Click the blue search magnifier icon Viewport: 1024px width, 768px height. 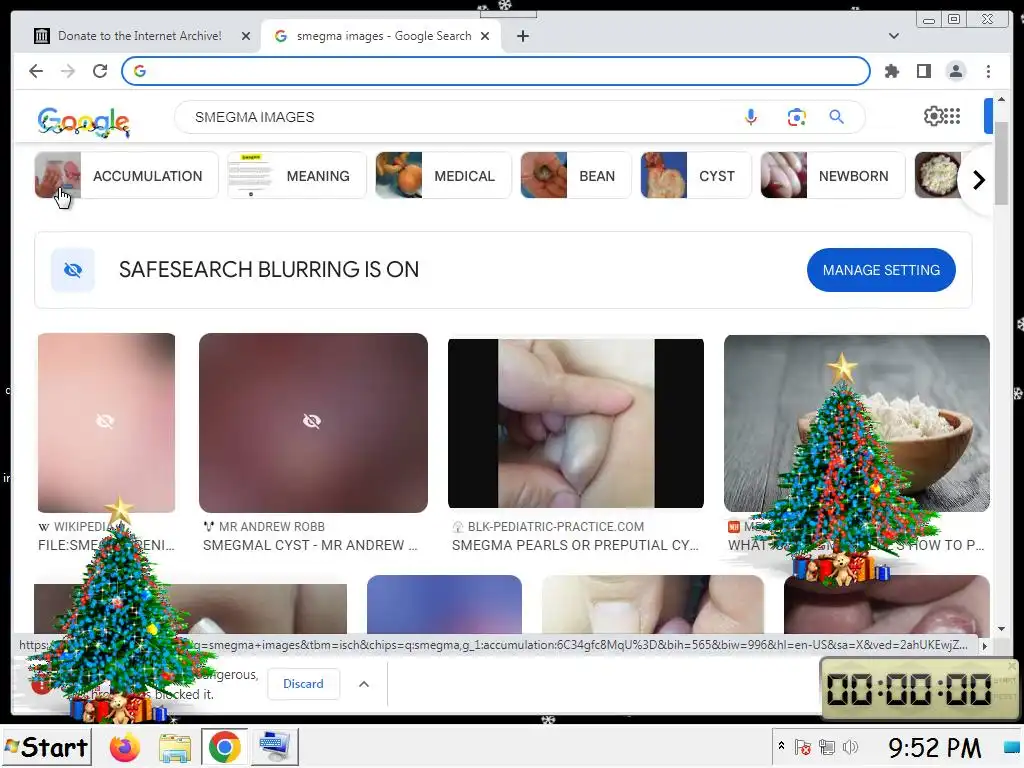point(837,117)
